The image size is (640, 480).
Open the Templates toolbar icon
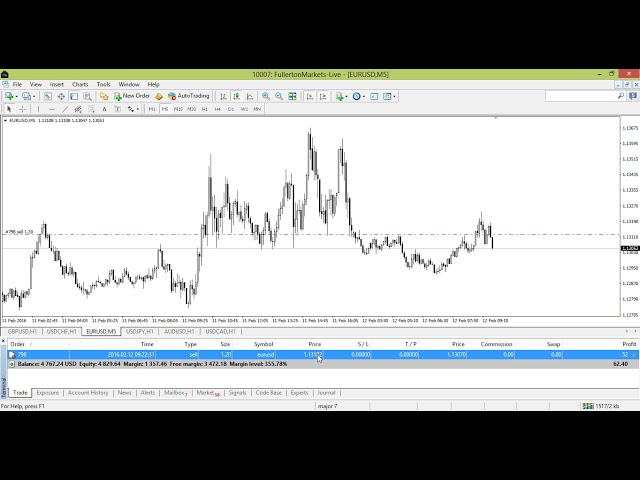click(x=387, y=96)
